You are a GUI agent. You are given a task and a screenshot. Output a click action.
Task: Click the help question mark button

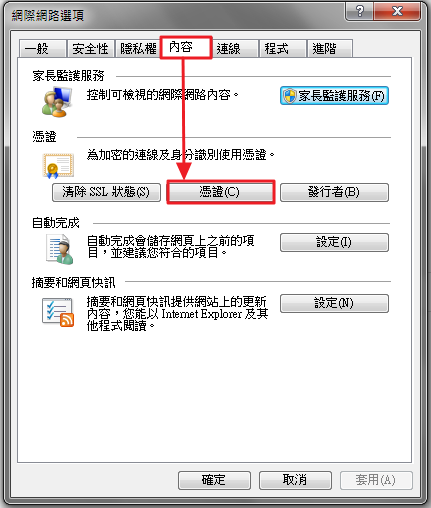pyautogui.click(x=359, y=12)
